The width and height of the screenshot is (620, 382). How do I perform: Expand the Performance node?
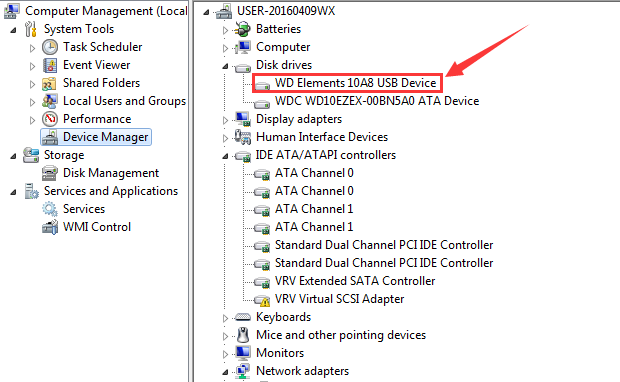click(x=32, y=120)
